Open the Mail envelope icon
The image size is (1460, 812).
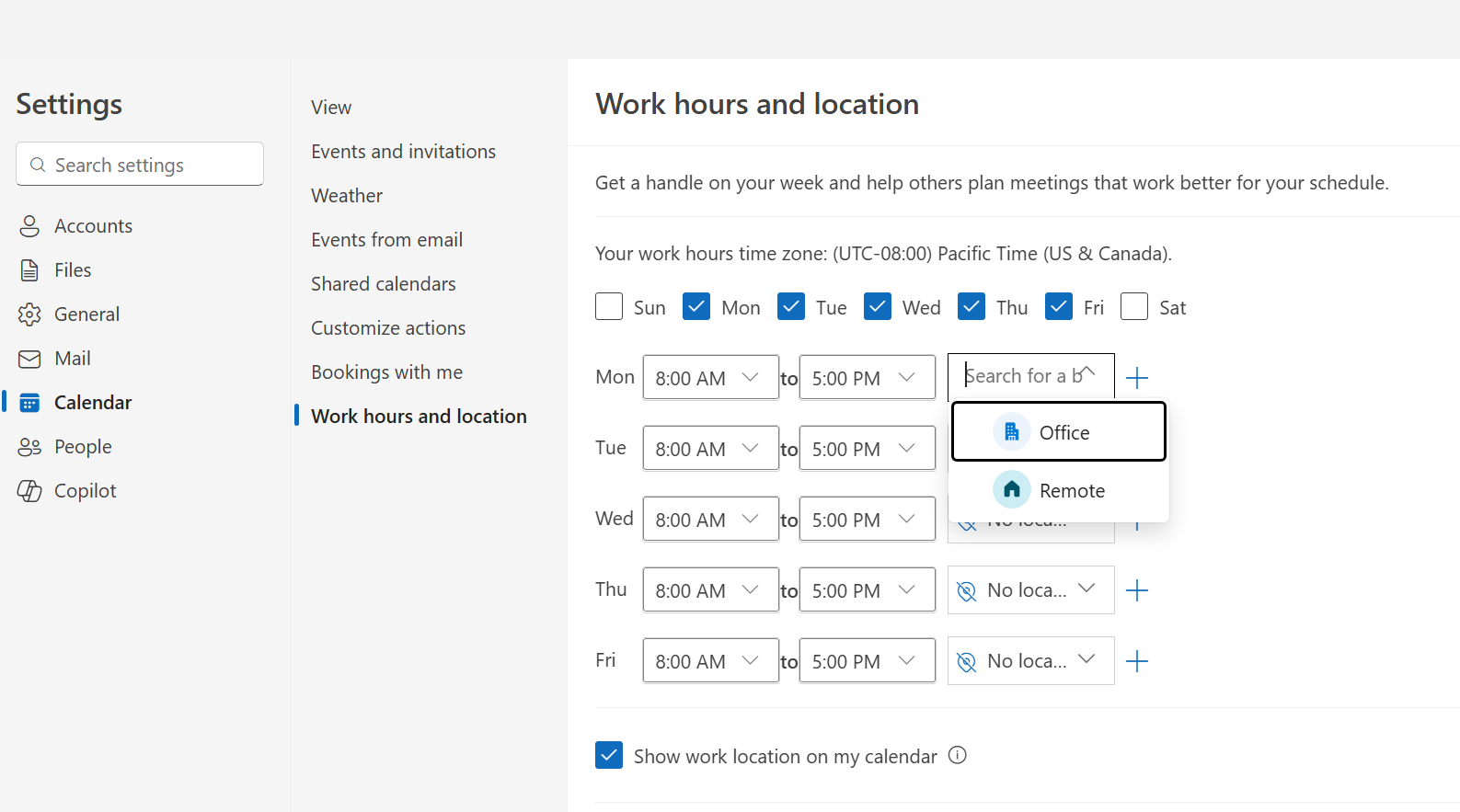(29, 359)
